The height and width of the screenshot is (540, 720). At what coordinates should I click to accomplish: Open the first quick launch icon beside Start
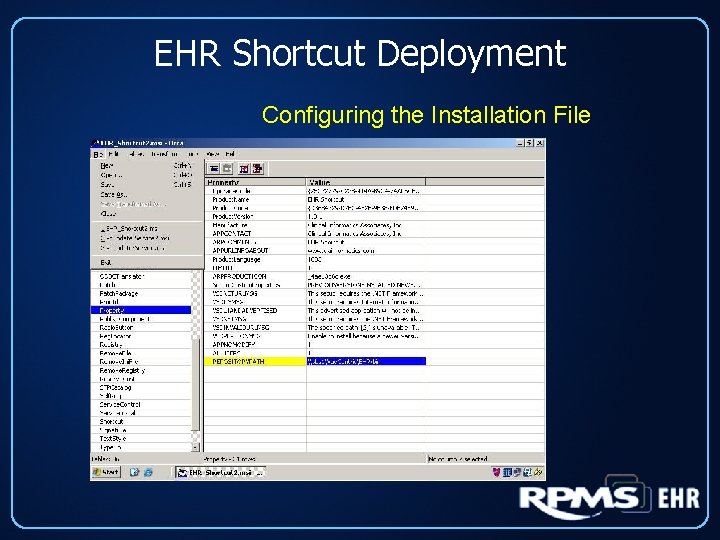134,472
